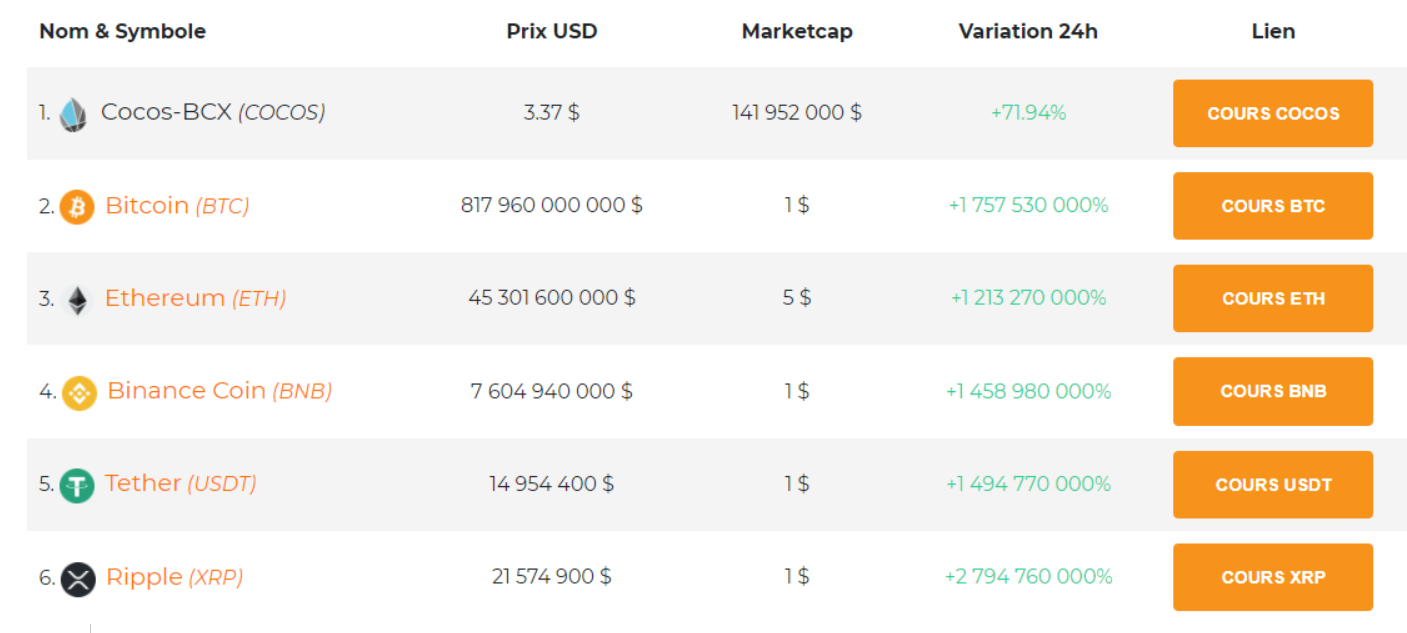Open the COURS BTC page
The image size is (1407, 633).
[1272, 206]
